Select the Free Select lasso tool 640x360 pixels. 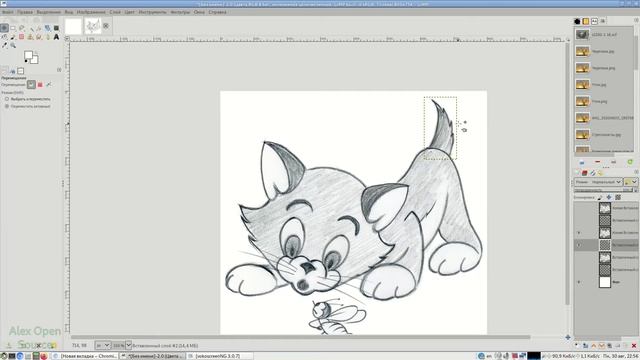[x=22, y=28]
